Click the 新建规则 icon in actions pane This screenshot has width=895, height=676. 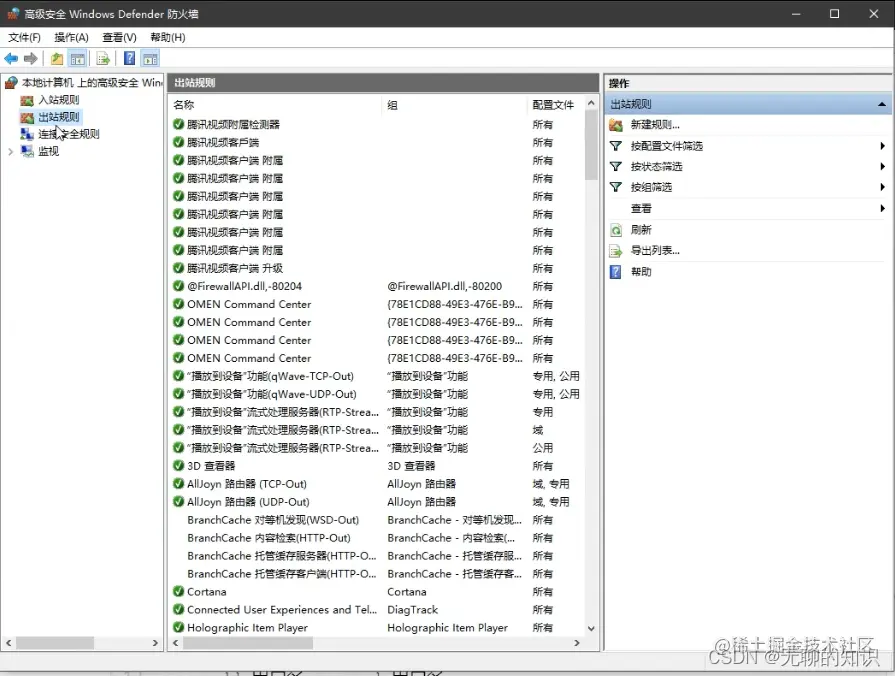click(616, 125)
